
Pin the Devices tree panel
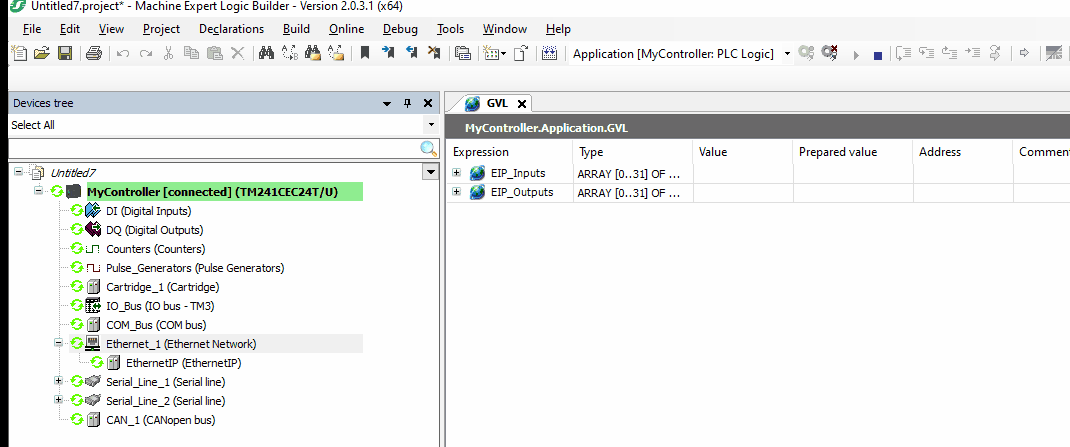click(407, 104)
